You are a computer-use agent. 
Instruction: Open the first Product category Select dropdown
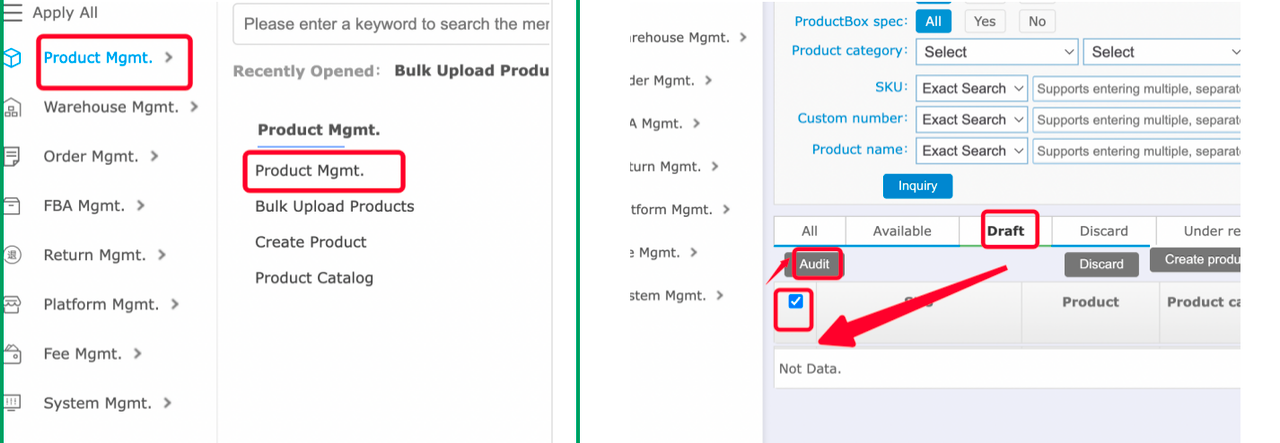pos(996,52)
